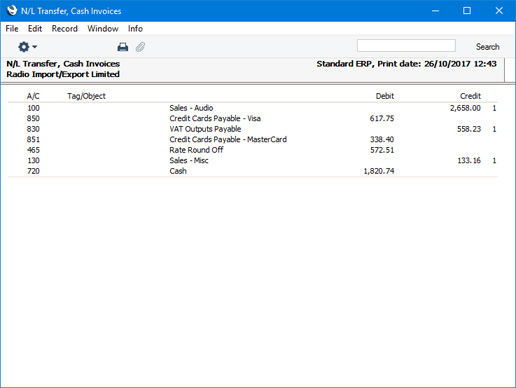Minimize the N/L Transfer window
Viewport: 516px width, 388px height.
click(435, 11)
